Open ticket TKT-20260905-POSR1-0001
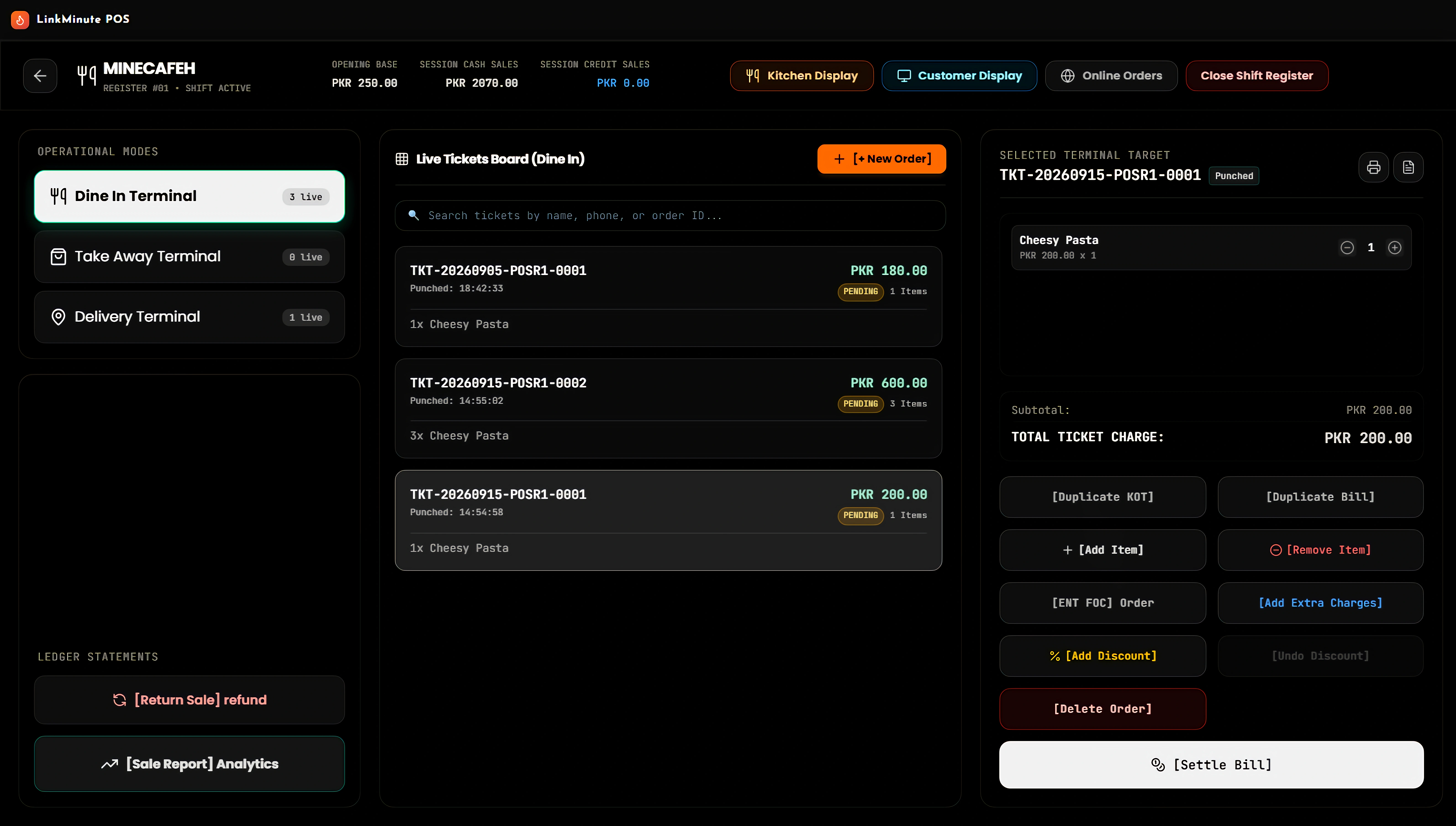The image size is (1456, 826). (668, 296)
